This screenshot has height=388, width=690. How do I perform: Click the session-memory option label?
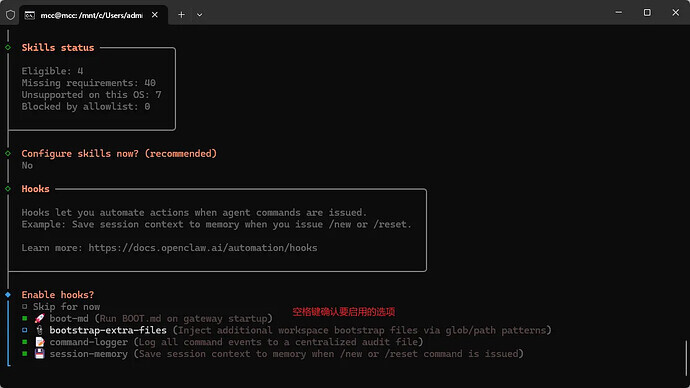click(x=88, y=354)
